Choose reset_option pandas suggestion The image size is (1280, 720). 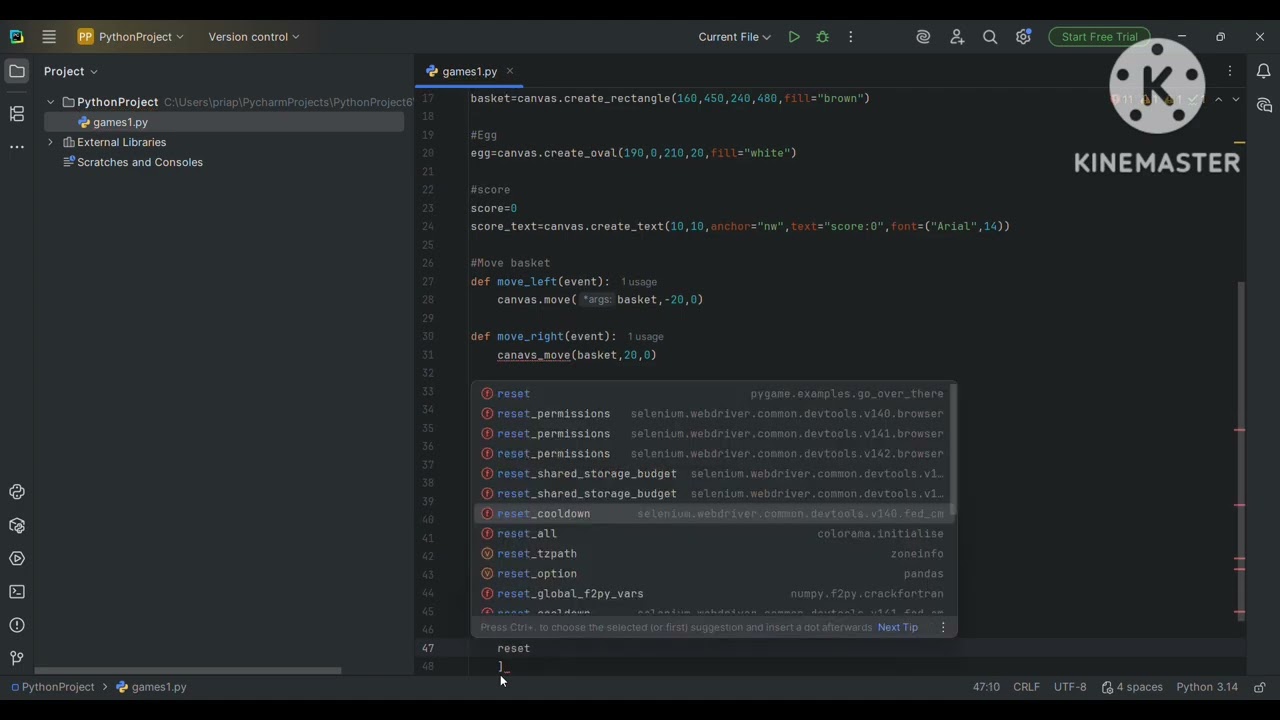[713, 574]
